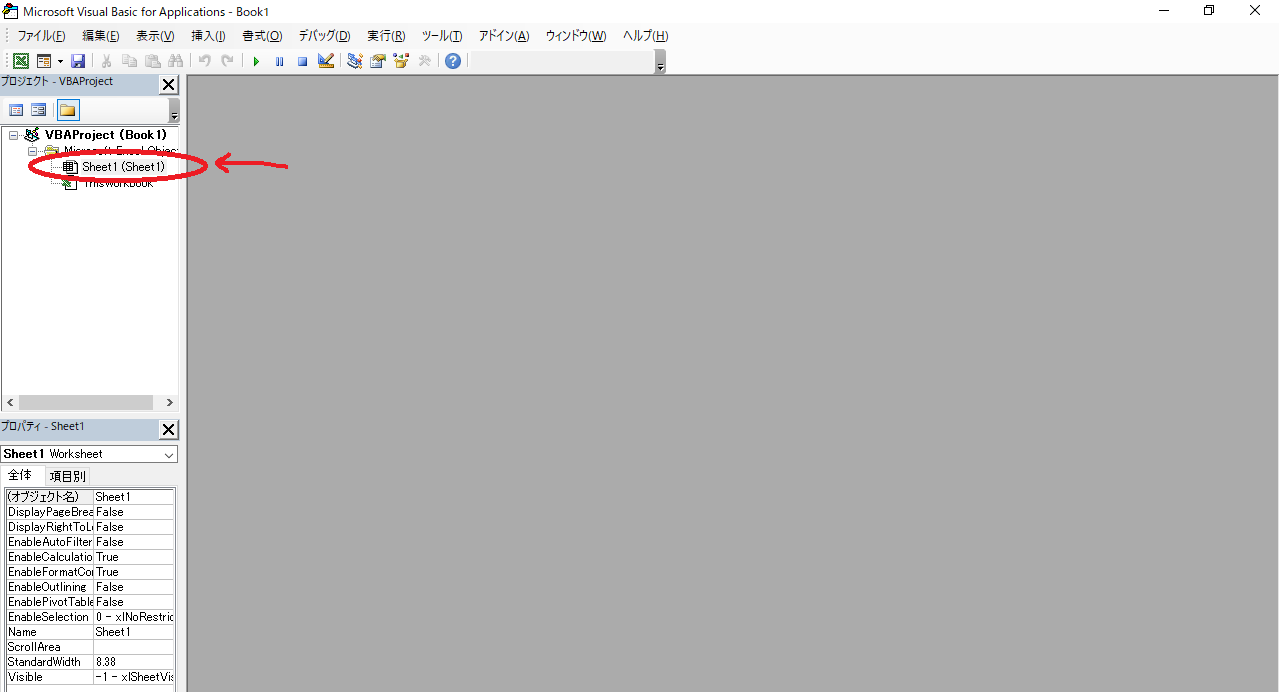Open the 表示(V) menu

click(155, 36)
